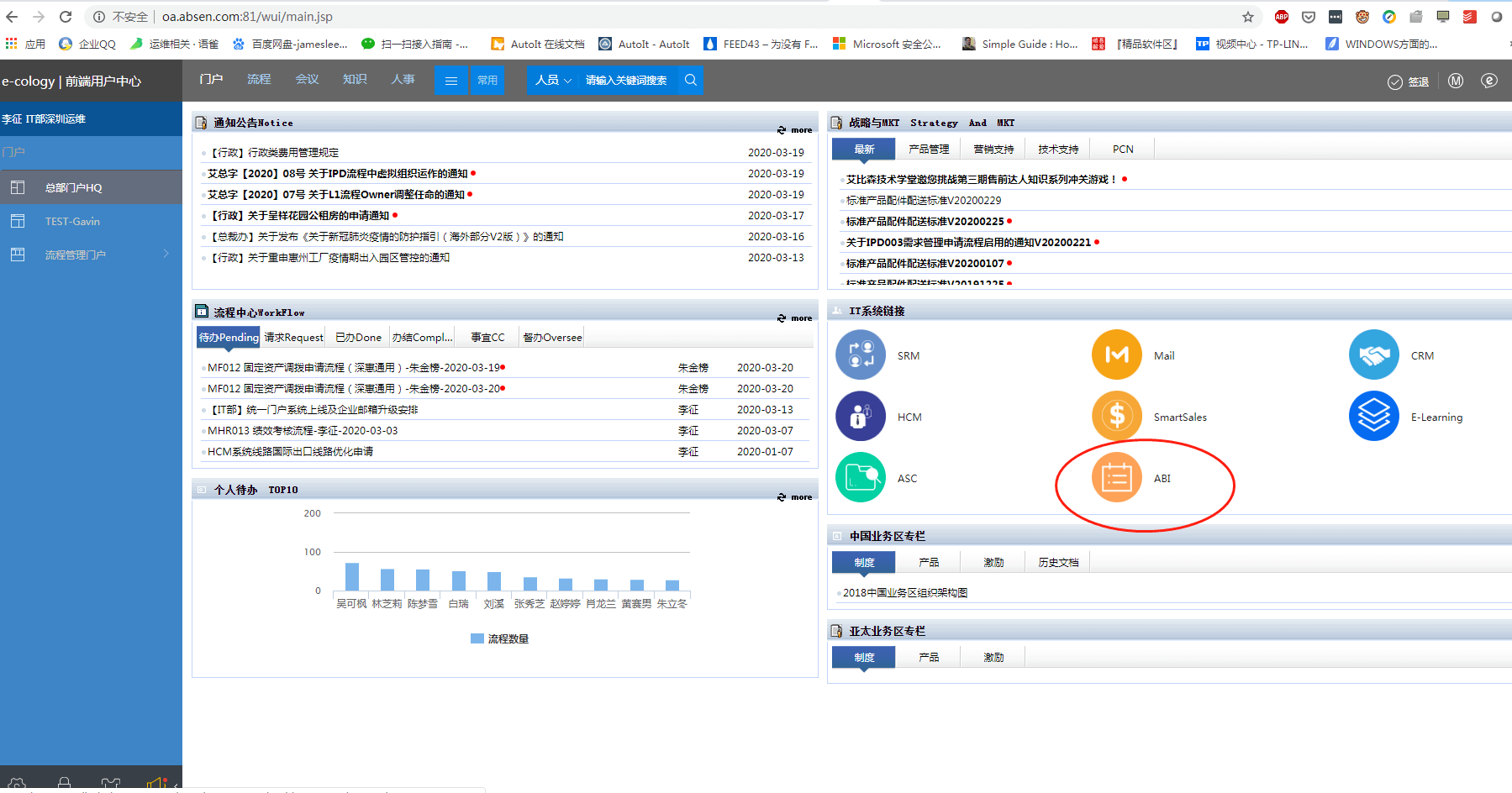Open the SmartSales dollar icon
Screen dimensions: 1512x793
1116,416
